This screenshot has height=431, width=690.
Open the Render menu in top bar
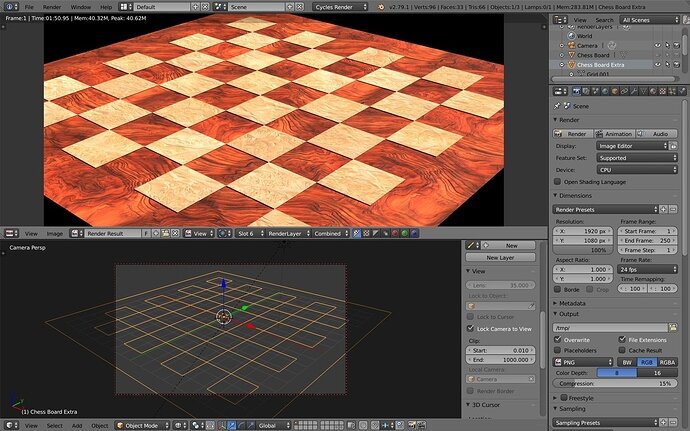coord(52,7)
